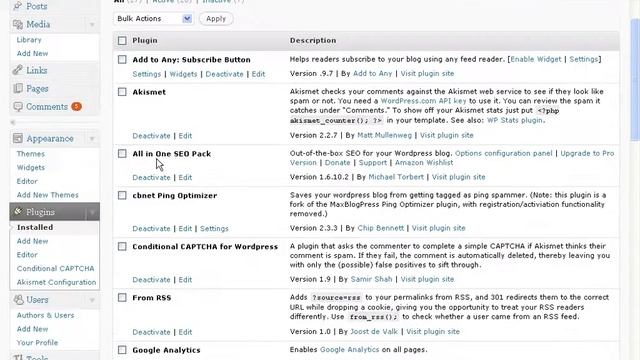This screenshot has width=640, height=360.
Task: Edit the All in One SEO Pack plugin
Action: pyautogui.click(x=185, y=177)
